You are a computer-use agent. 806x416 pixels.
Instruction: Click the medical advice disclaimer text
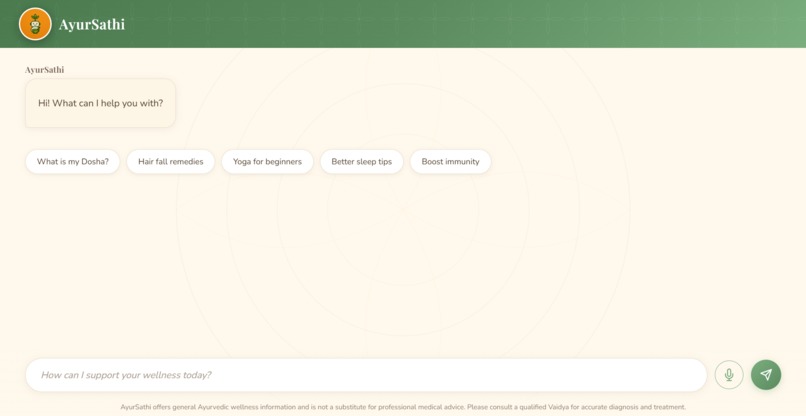pos(403,407)
